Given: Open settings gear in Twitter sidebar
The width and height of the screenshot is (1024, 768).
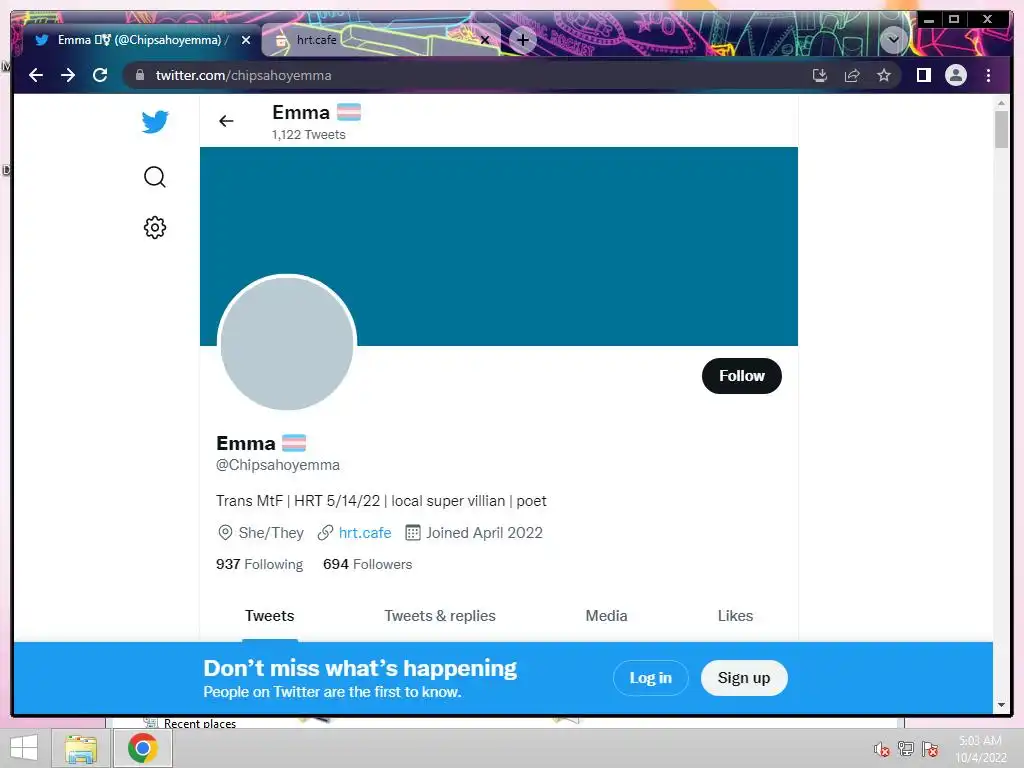Looking at the screenshot, I should [x=155, y=228].
